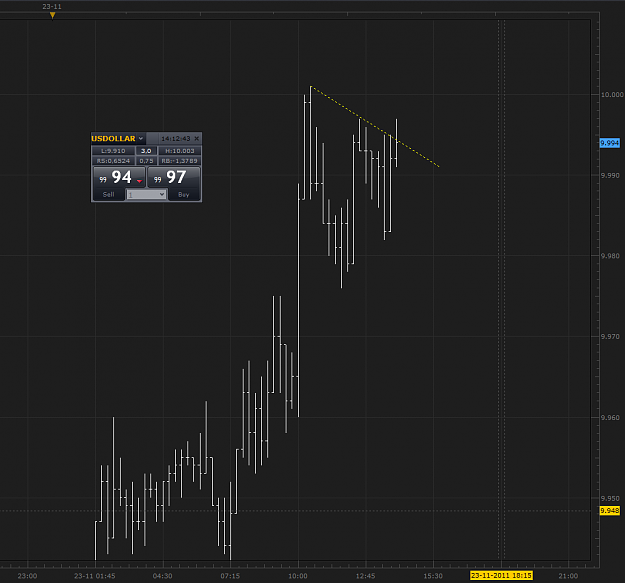Viewport: 625px width, 583px height.
Task: Click the 15:30 time axis label
Action: click(x=433, y=576)
